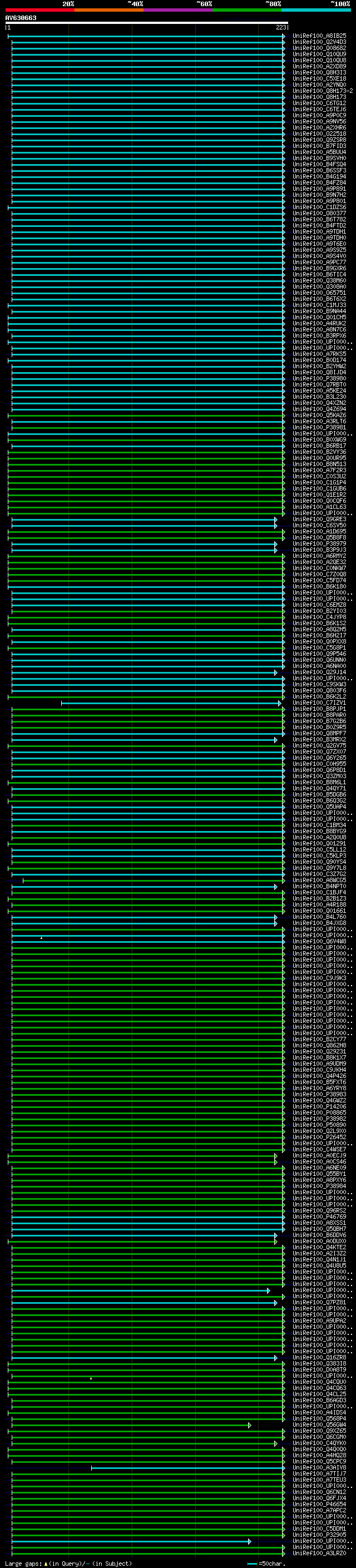Open hit UniRef100_Q8H173-2

point(323,91)
